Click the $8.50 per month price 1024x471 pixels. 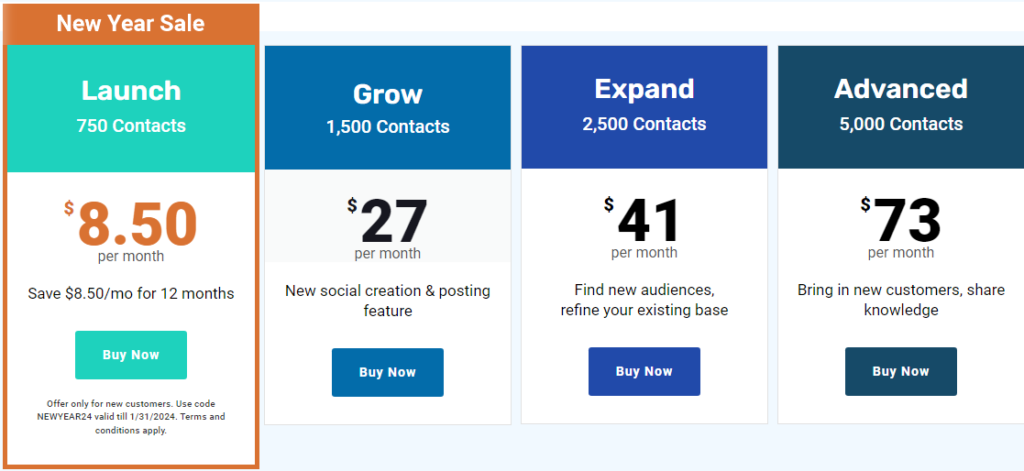[x=131, y=225]
